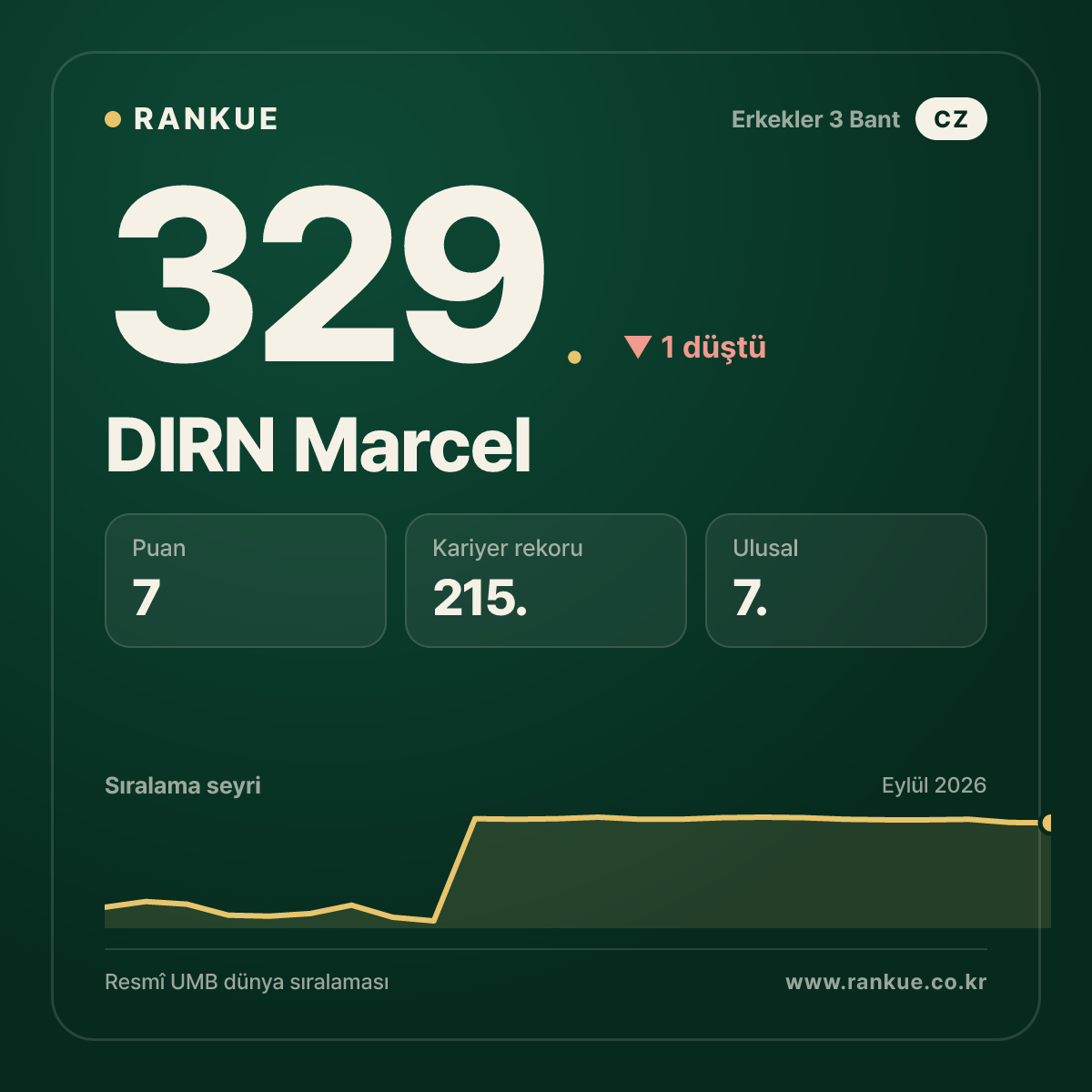Open the Kariyer rekoru stat card
Viewport: 1092px width, 1092px height.
[x=546, y=581]
